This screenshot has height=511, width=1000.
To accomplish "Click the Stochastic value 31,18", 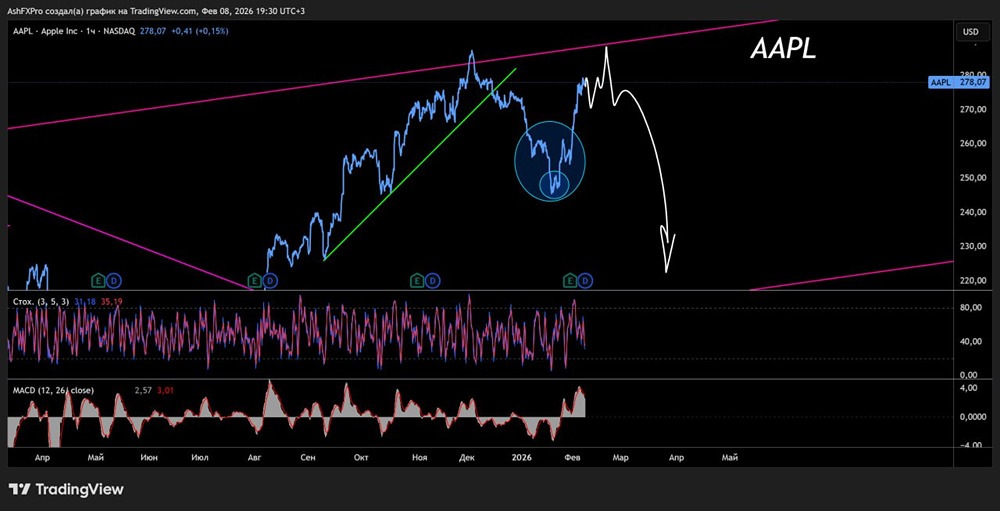I will [x=84, y=300].
